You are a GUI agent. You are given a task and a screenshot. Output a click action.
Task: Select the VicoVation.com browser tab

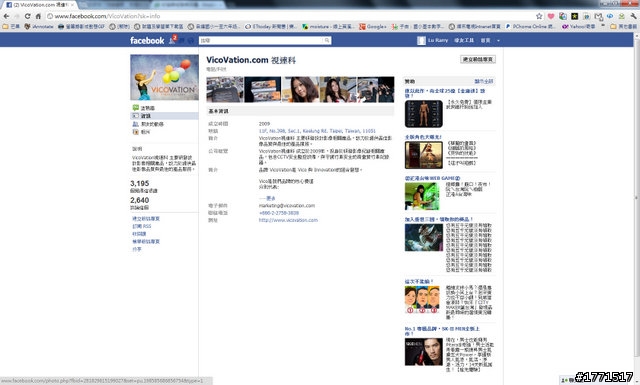39,4
